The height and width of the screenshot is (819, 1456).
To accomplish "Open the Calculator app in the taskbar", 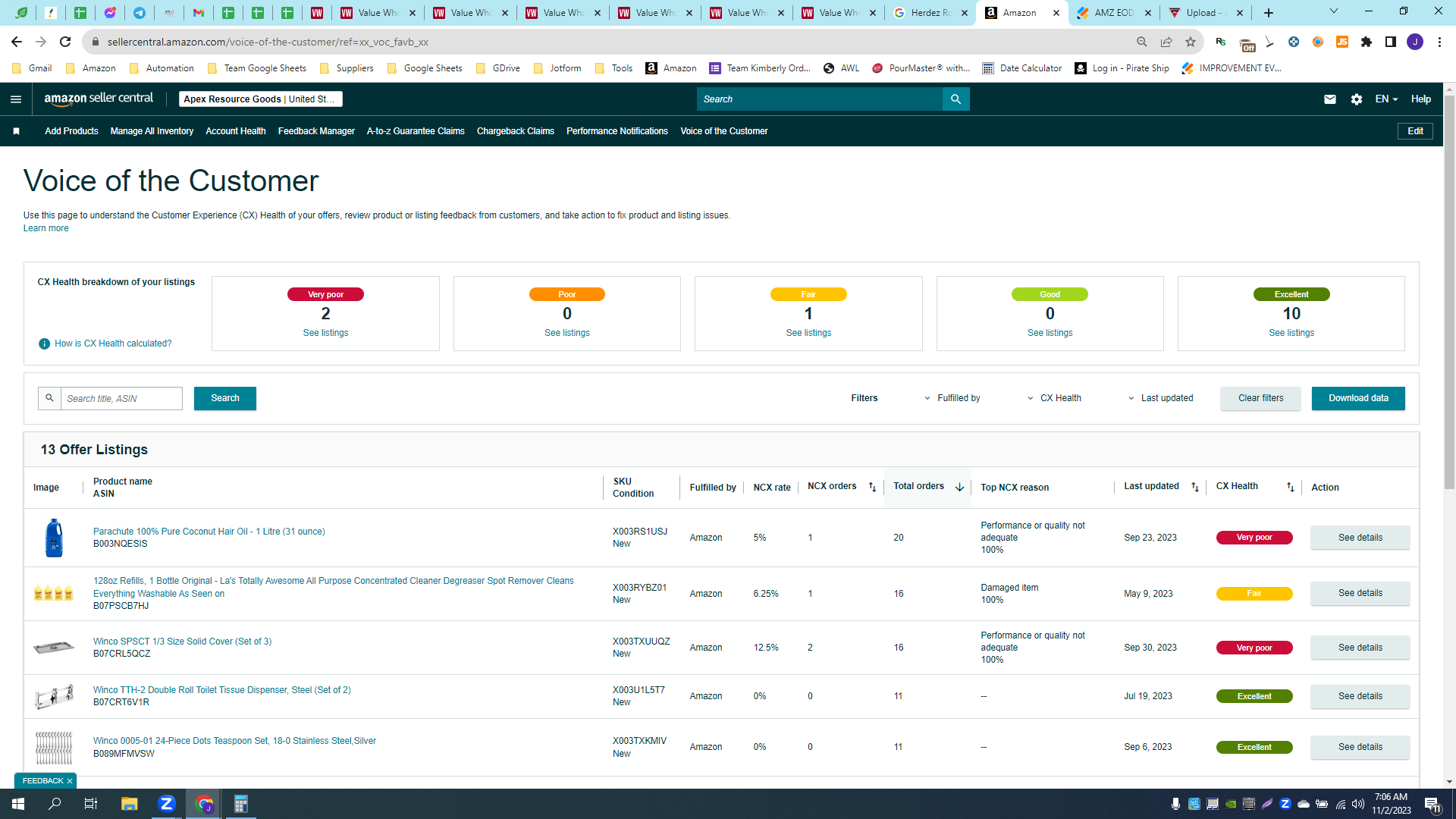I will pos(240,804).
